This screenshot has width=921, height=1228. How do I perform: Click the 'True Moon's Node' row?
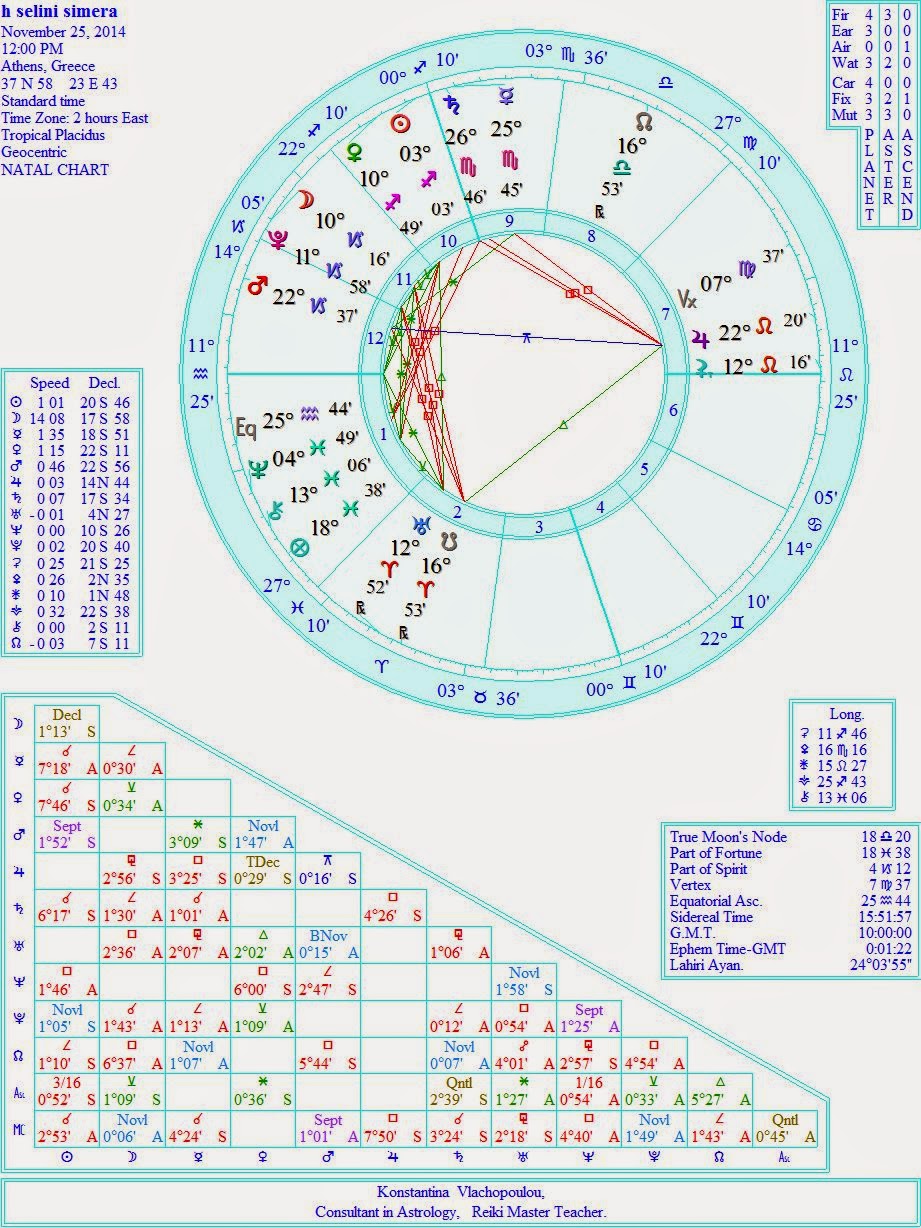(790, 837)
